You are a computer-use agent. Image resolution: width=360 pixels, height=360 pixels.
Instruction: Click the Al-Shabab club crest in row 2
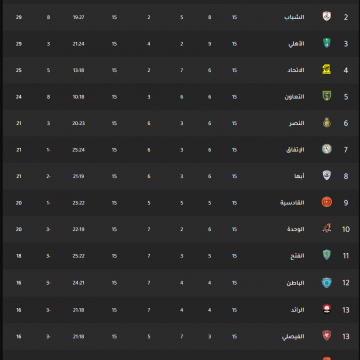[327, 16]
